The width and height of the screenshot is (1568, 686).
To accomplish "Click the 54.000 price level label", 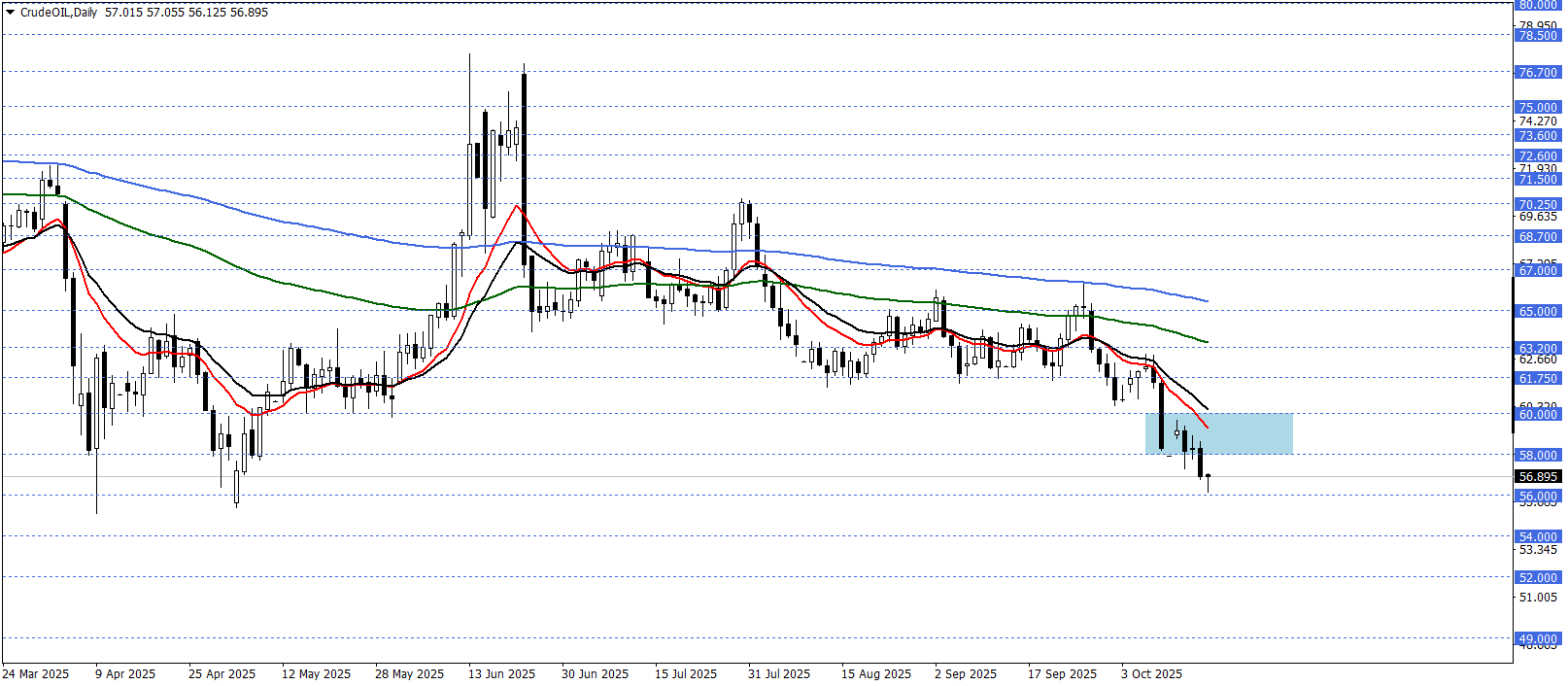I will [1538, 537].
